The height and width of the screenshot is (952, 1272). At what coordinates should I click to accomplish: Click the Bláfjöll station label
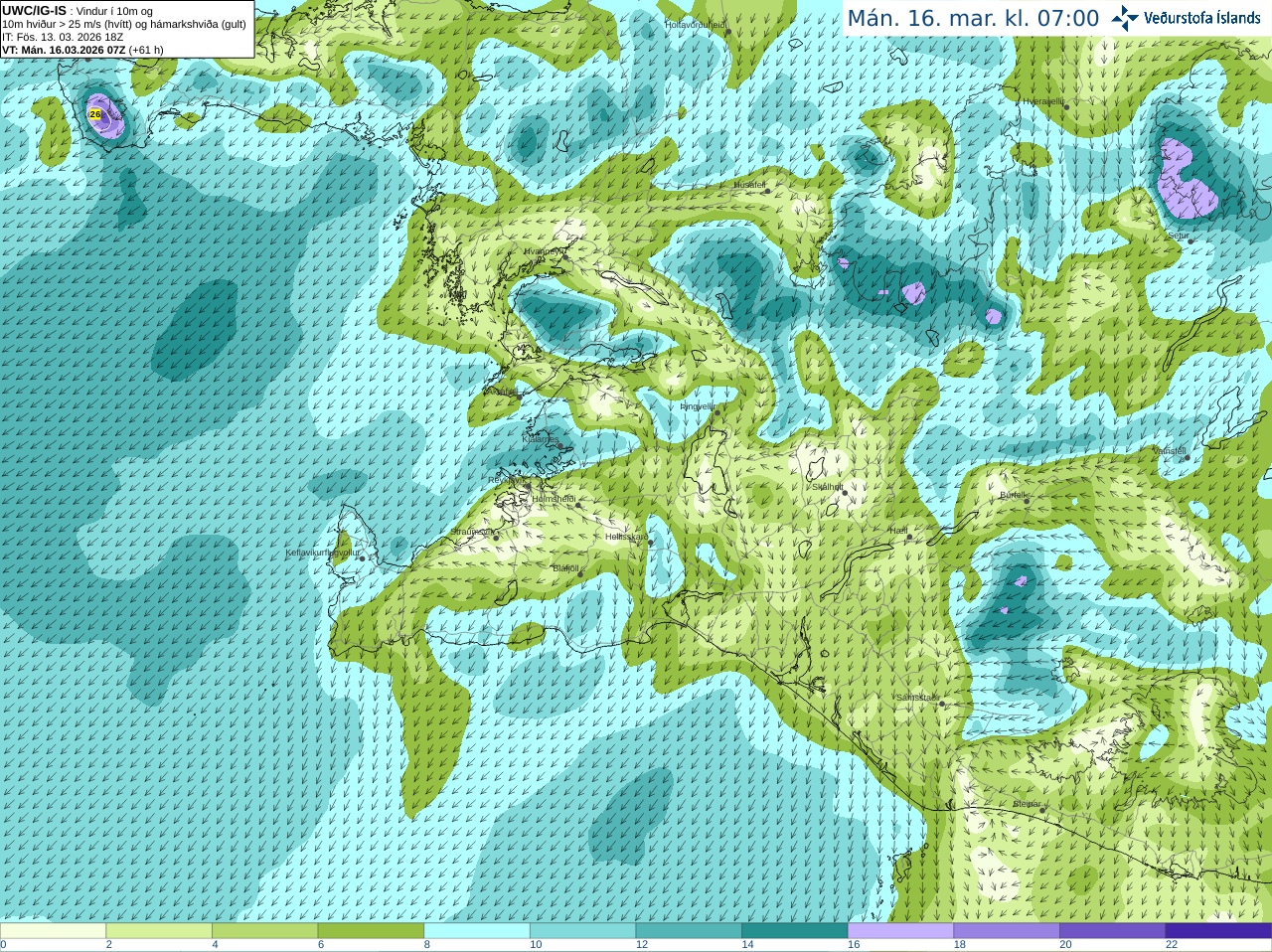tap(565, 568)
